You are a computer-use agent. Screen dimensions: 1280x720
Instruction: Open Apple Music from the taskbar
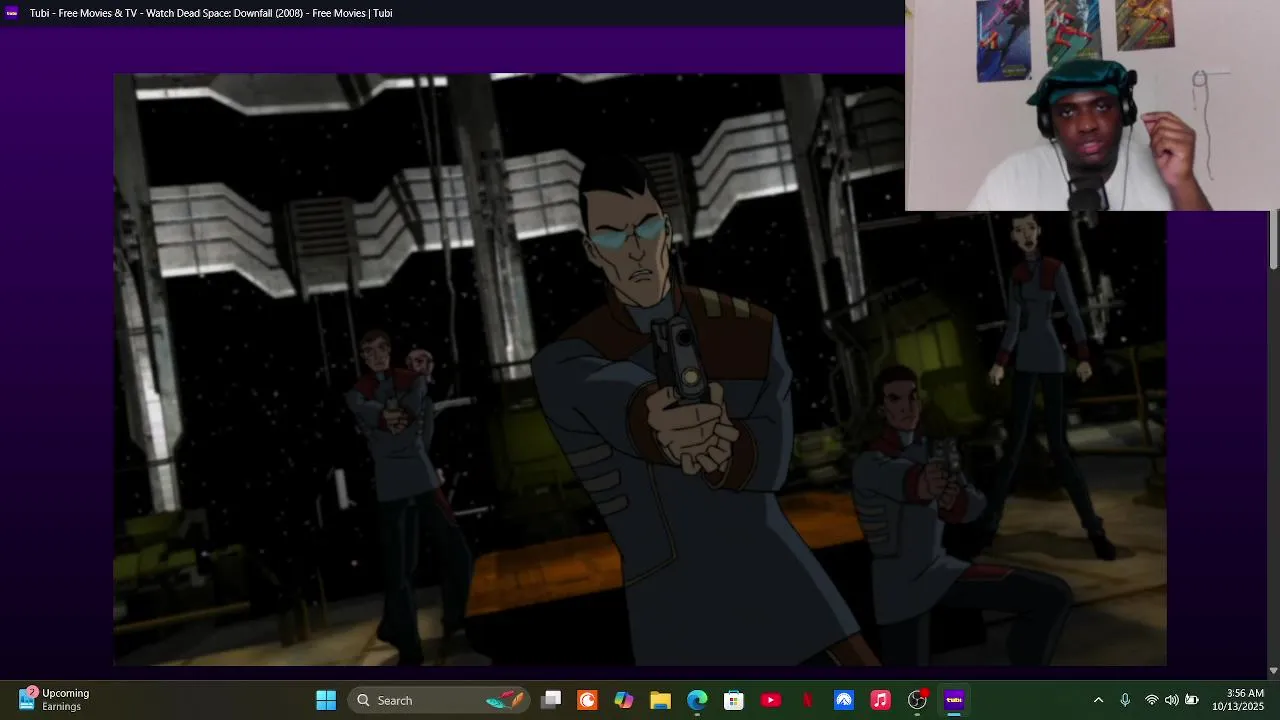[x=880, y=700]
